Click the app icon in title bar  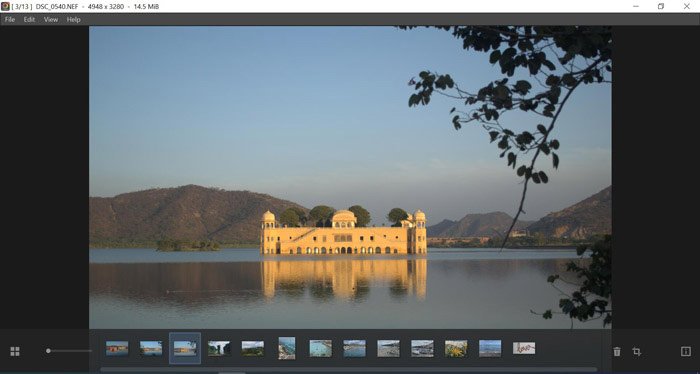pos(5,6)
